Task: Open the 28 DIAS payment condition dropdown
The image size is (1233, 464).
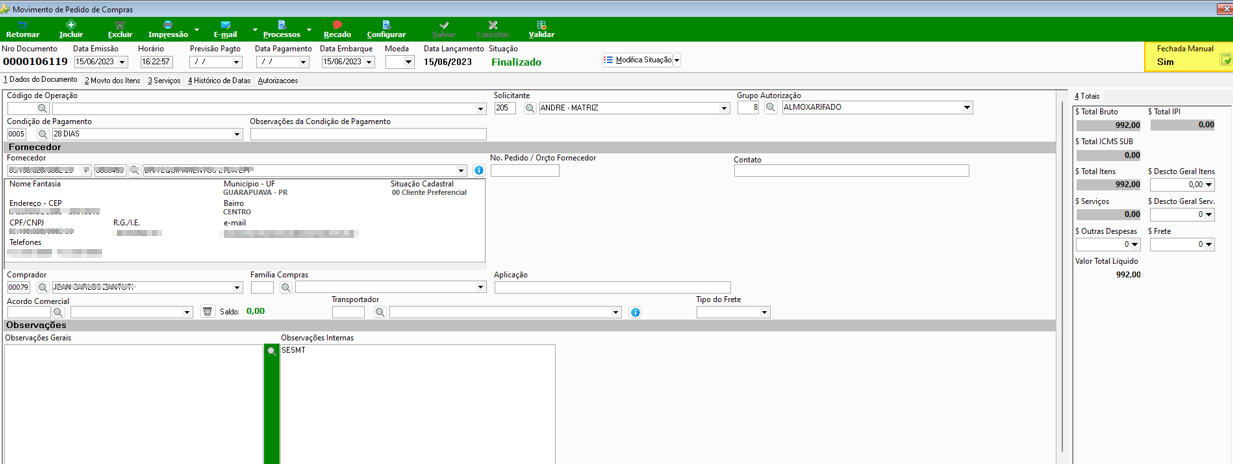Action: pos(237,134)
